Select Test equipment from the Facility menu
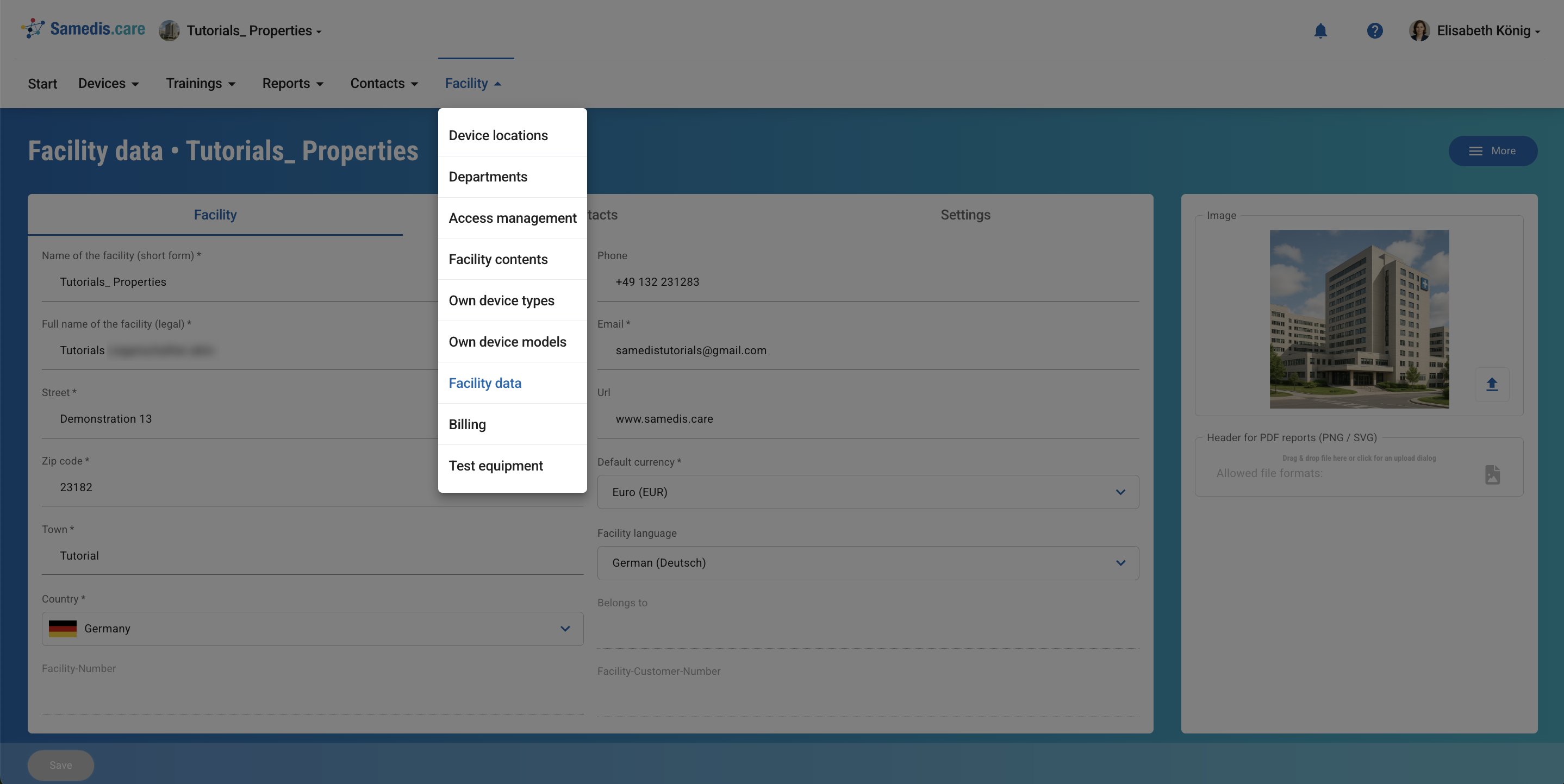This screenshot has height=784, width=1564. [495, 466]
